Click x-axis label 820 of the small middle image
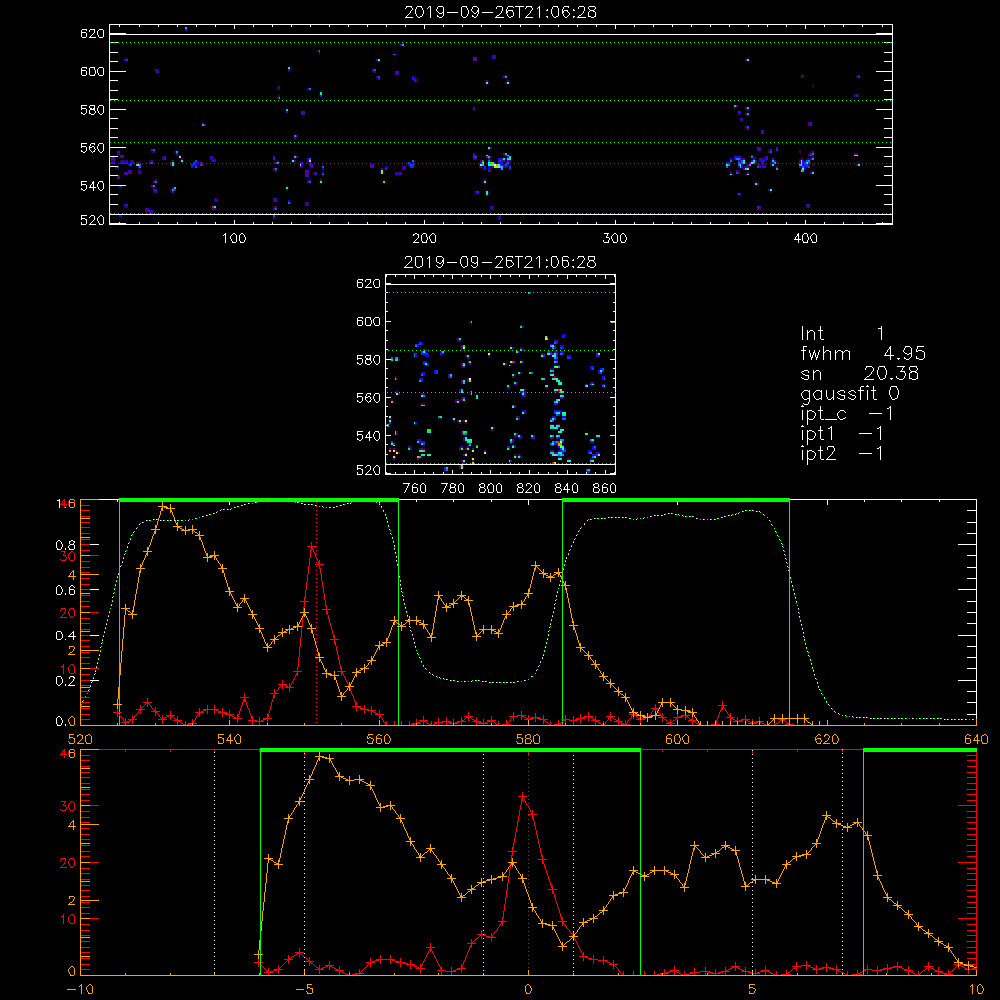1000x1000 pixels. tap(529, 489)
